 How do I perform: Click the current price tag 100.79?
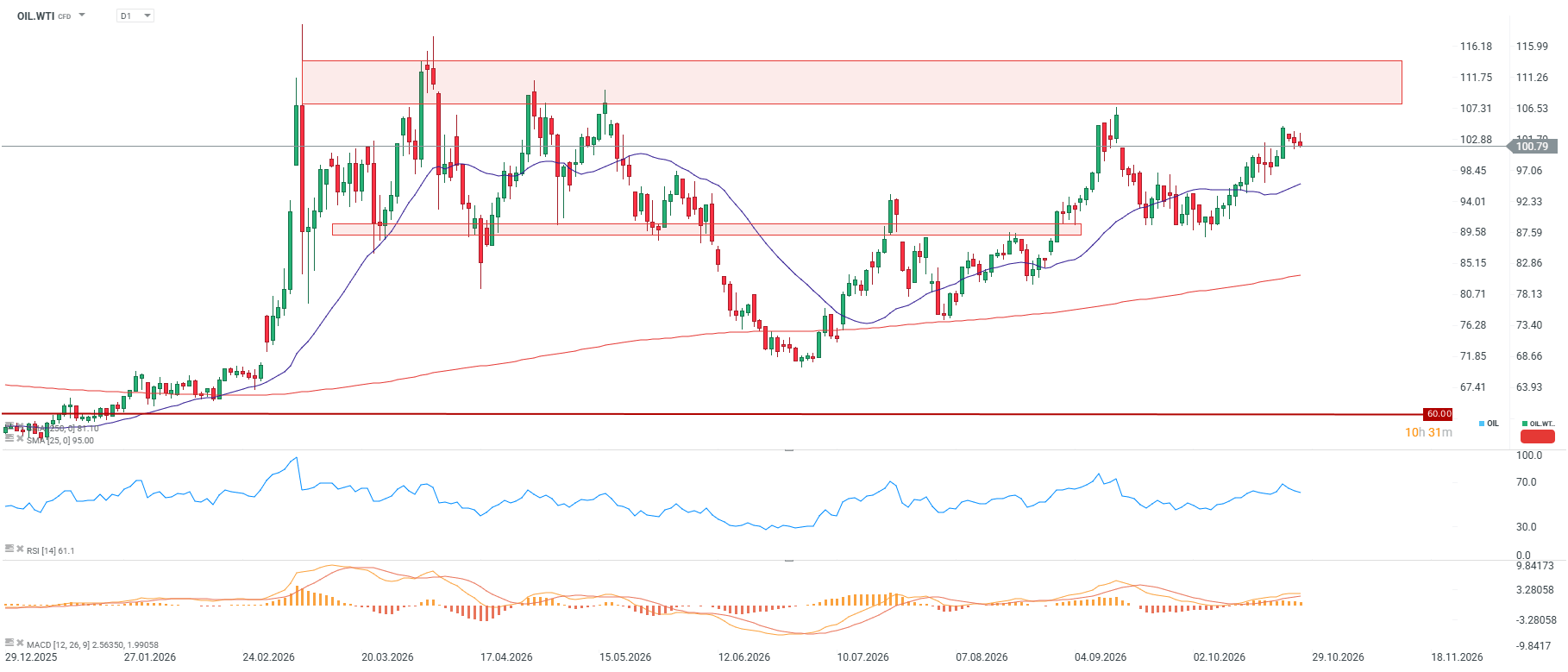point(1532,147)
